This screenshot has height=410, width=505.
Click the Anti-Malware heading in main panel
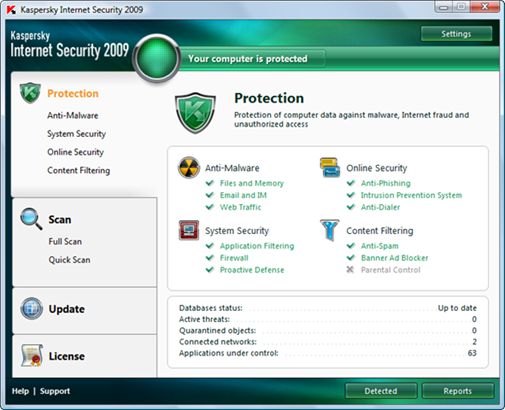tap(232, 168)
